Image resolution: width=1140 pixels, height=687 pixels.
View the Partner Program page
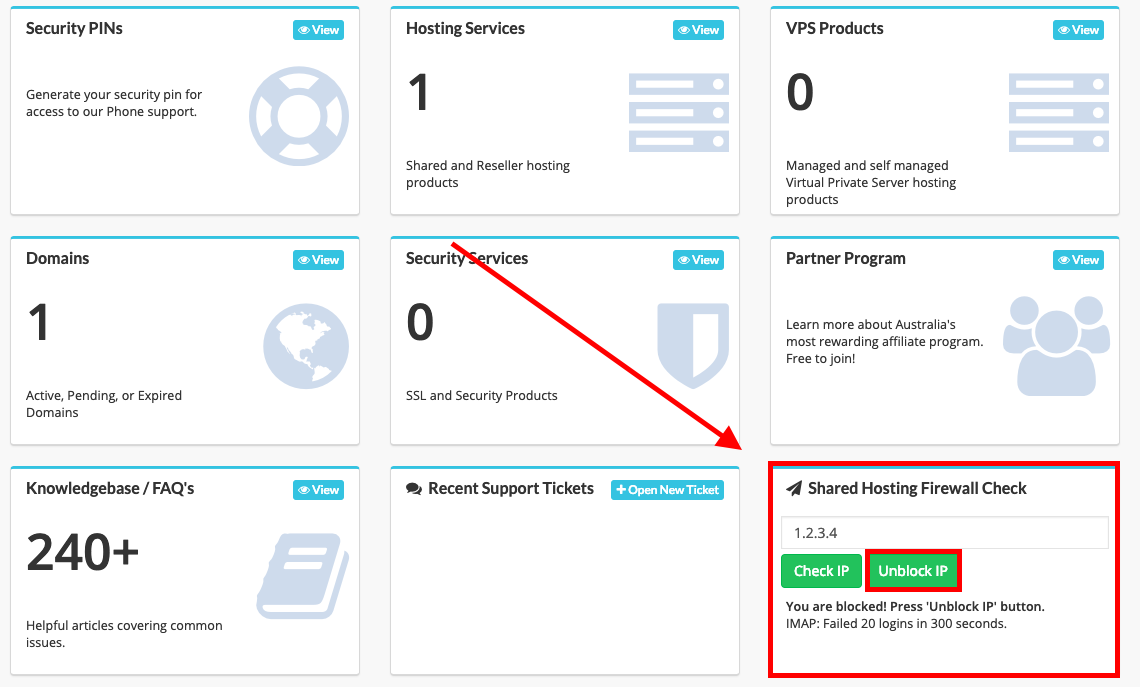click(1078, 260)
